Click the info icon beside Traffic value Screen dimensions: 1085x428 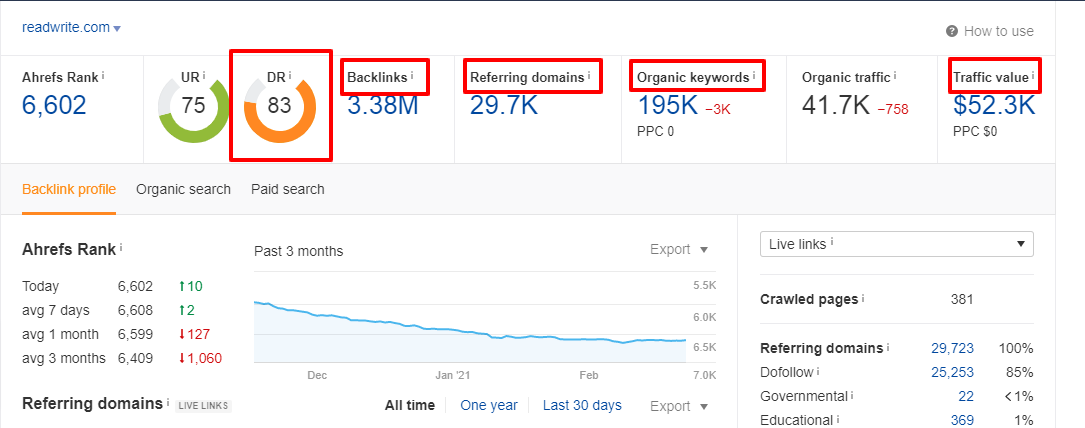1032,76
